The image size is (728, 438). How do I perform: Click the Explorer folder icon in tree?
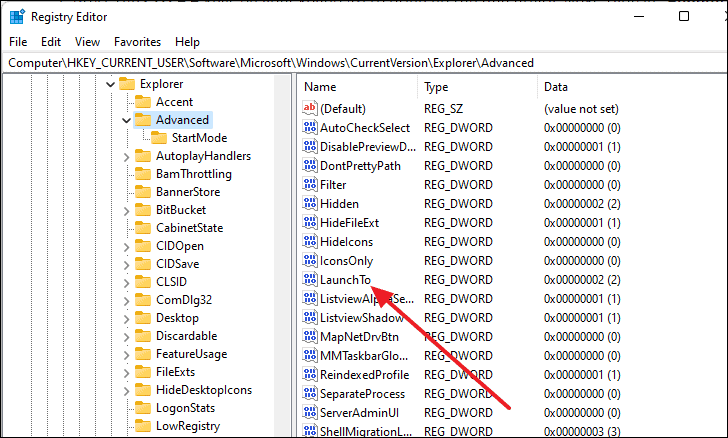pyautogui.click(x=127, y=84)
